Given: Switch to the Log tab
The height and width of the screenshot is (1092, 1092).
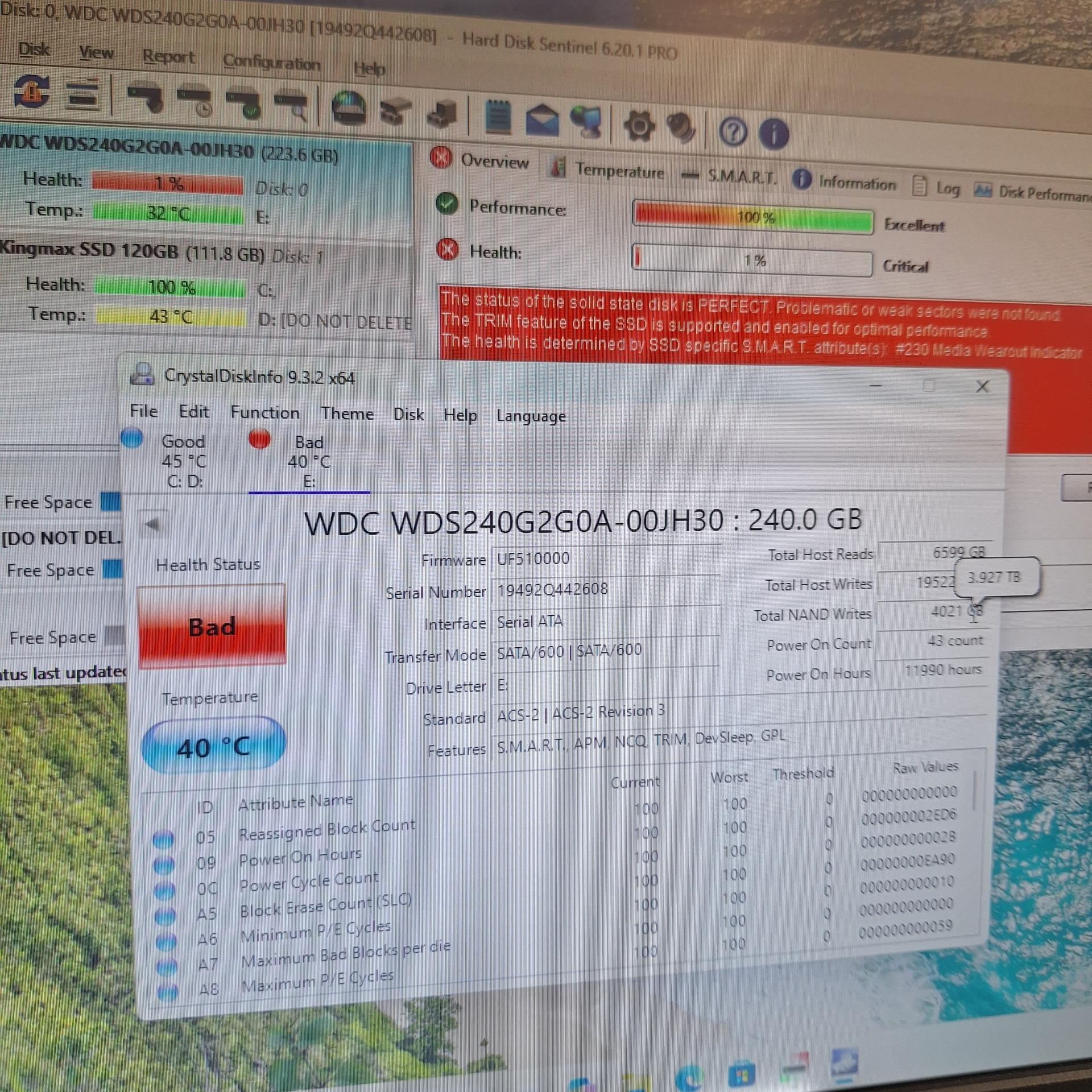Looking at the screenshot, I should 937,188.
